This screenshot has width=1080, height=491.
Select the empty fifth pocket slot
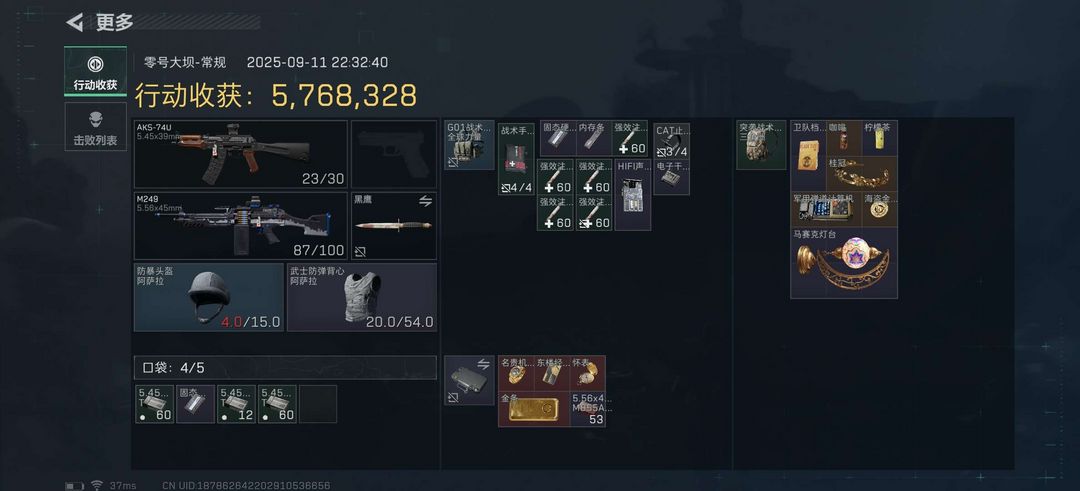tap(318, 404)
